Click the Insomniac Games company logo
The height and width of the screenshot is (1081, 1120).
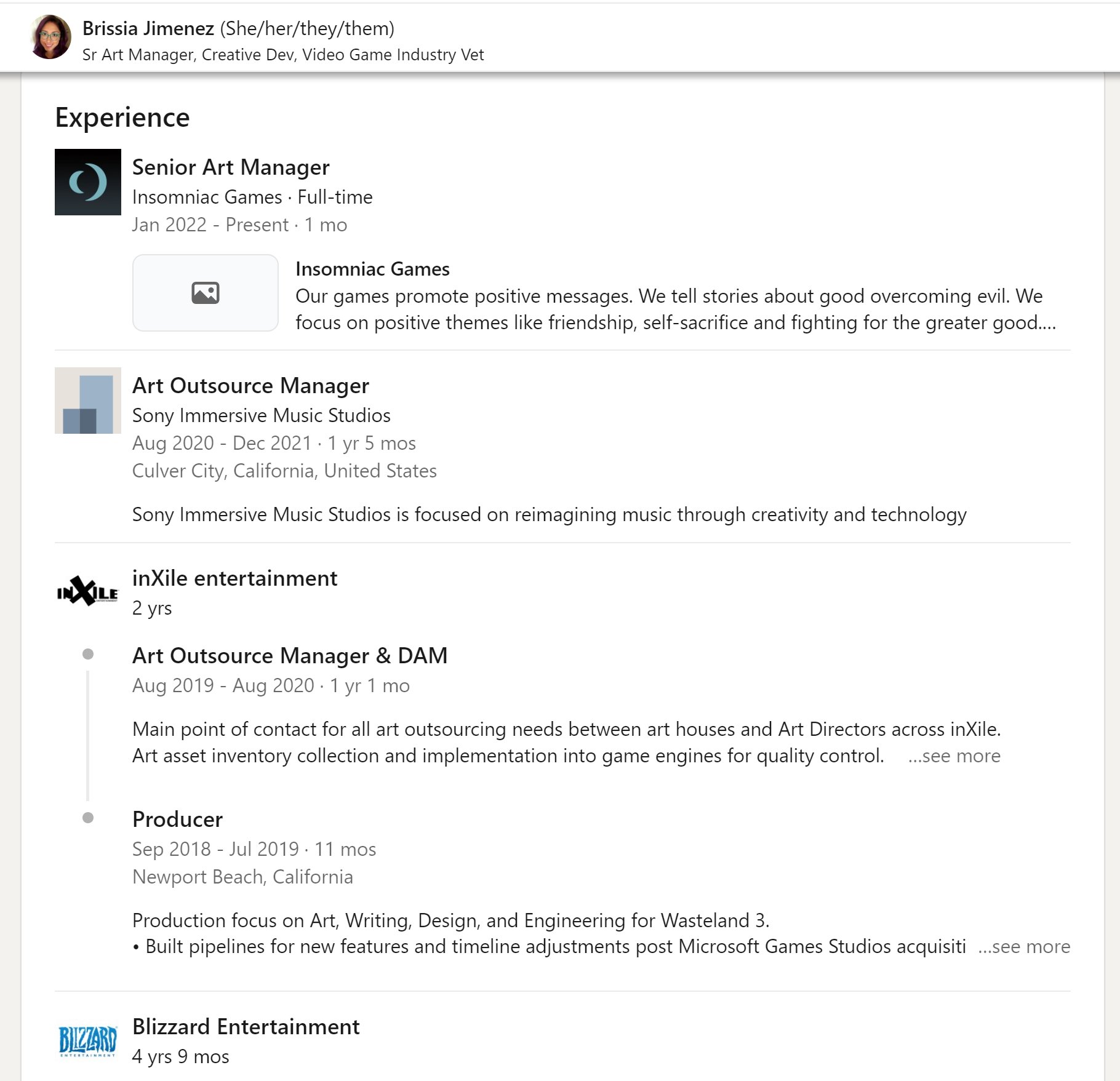coord(88,182)
